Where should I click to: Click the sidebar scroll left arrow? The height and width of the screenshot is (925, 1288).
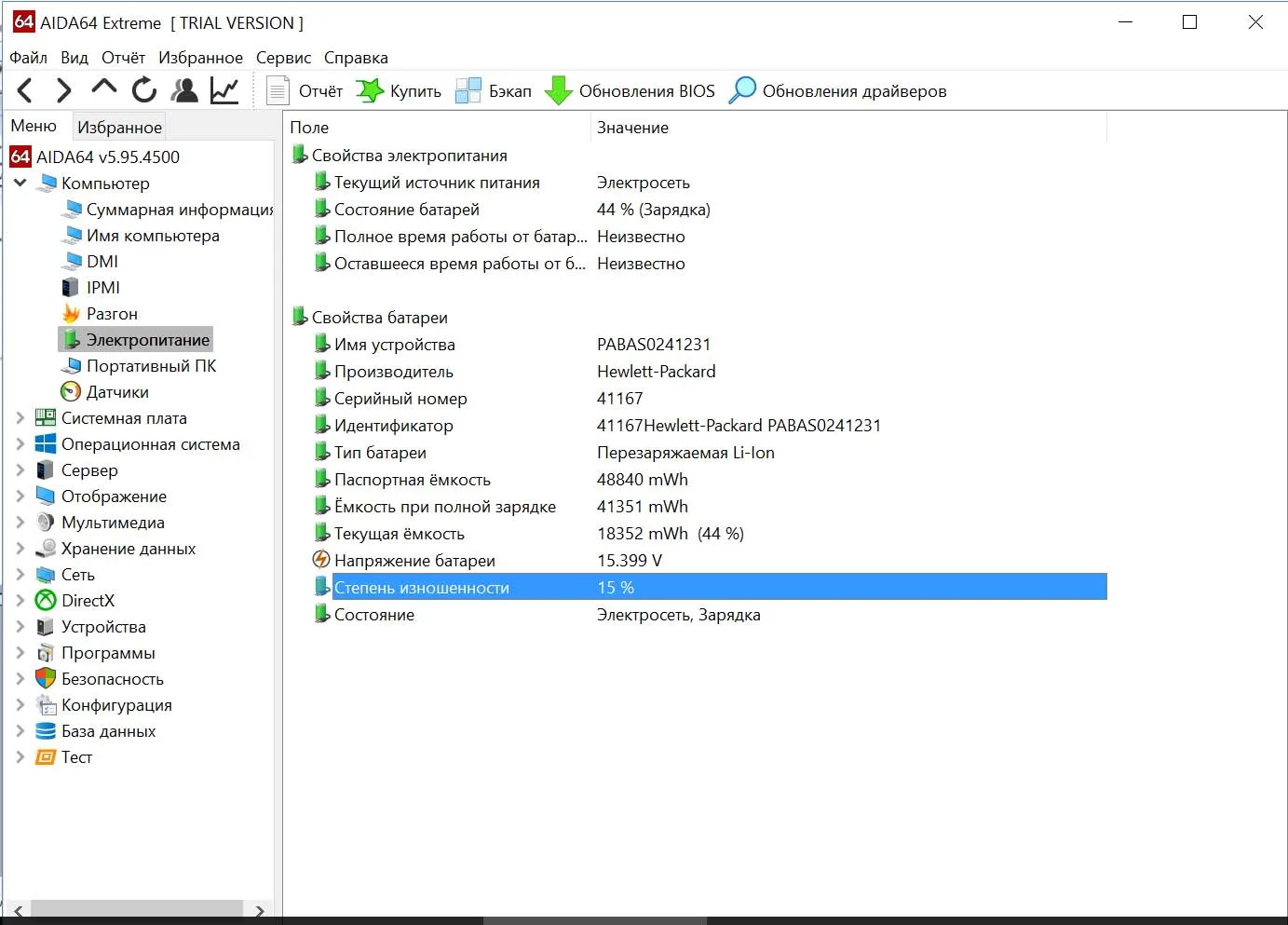[18, 910]
